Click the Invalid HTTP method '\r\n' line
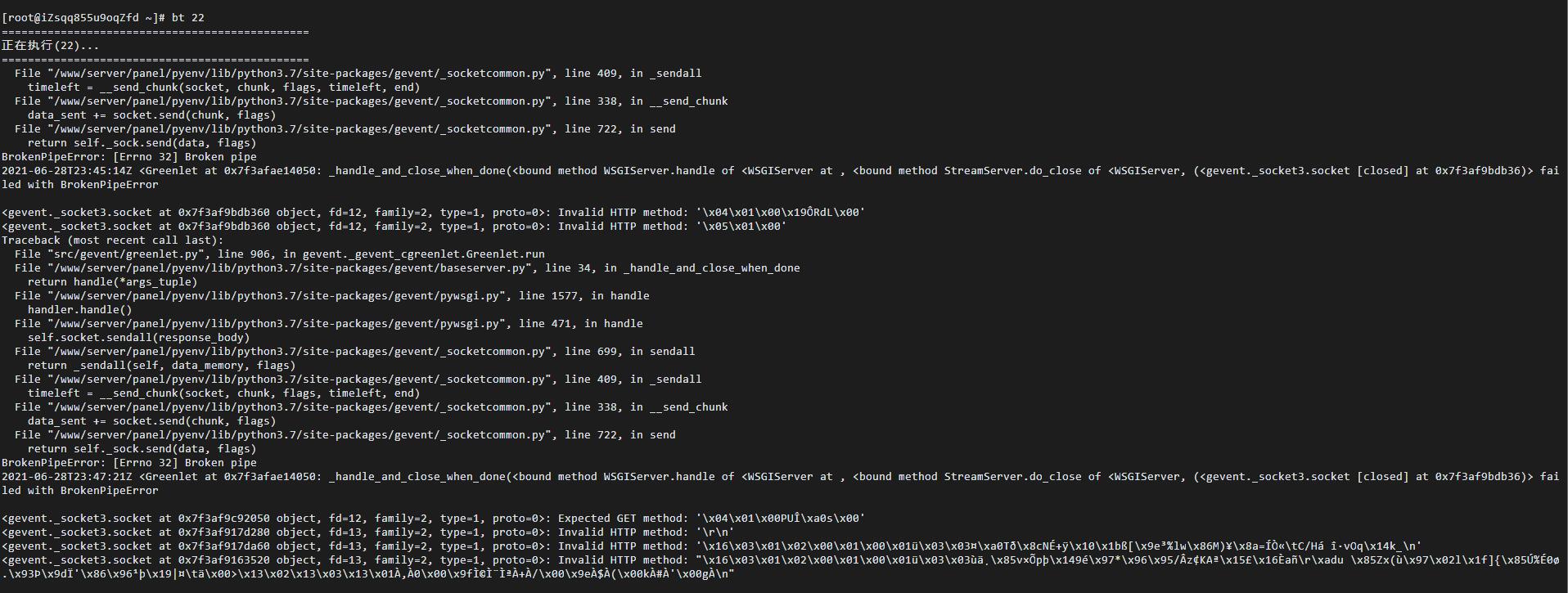This screenshot has width=1568, height=593. click(368, 532)
